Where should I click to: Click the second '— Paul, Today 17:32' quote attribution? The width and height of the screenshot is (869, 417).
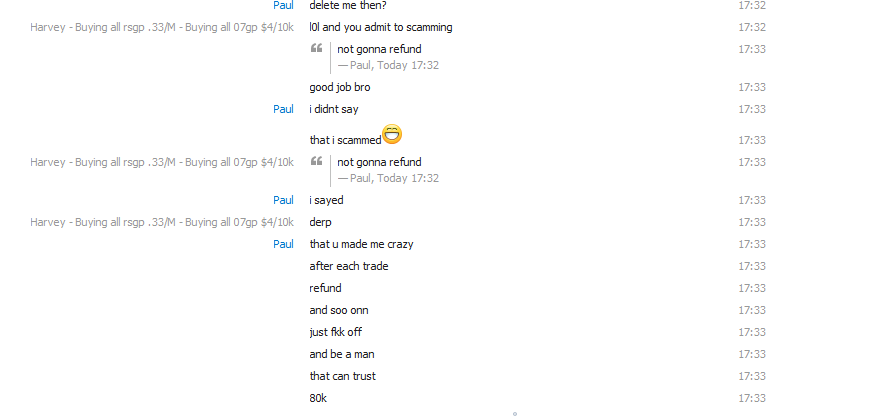point(388,179)
